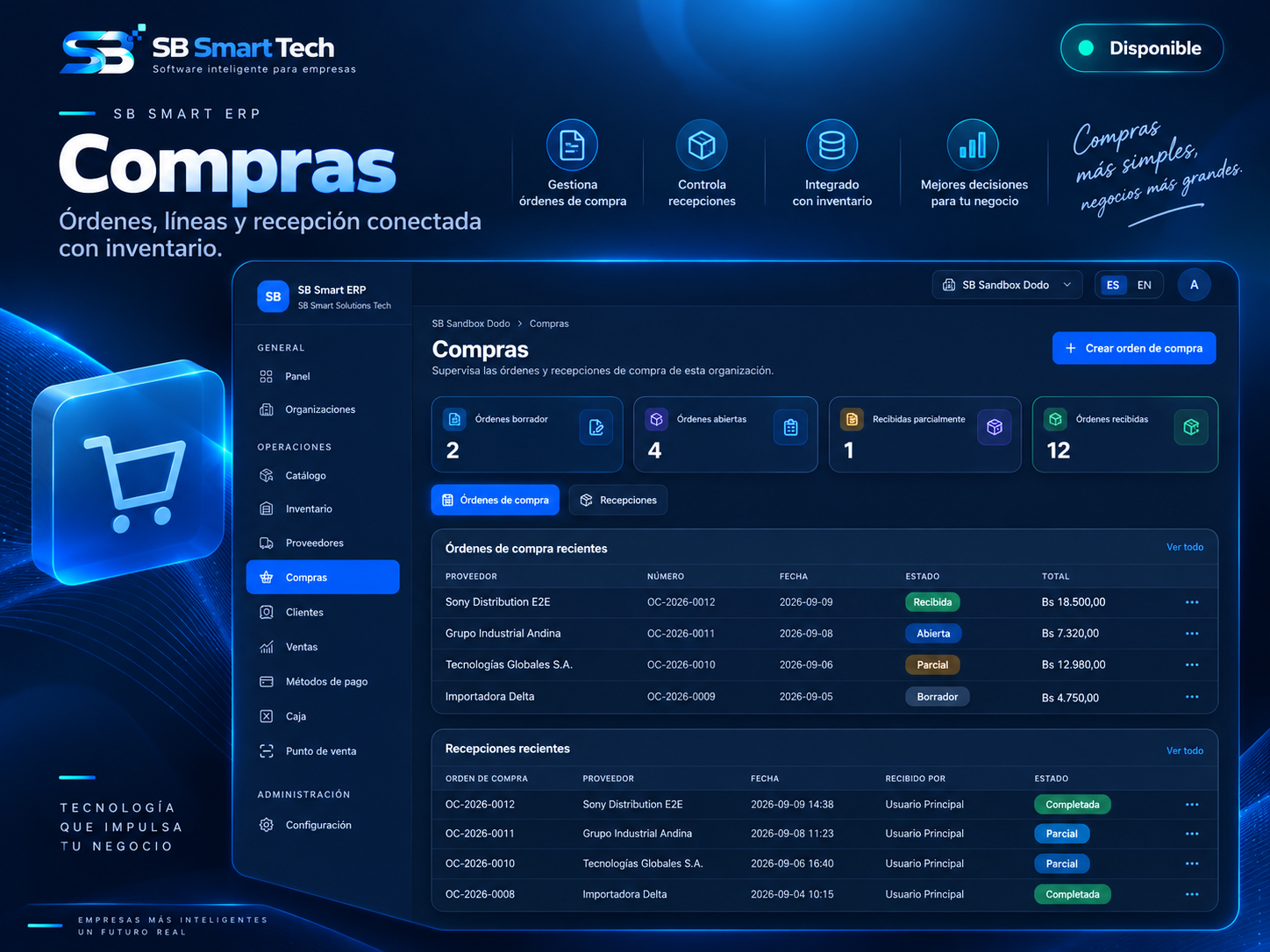
Task: Open actions menu for reception dated 2026-09-08 11:23
Action: [x=1192, y=834]
